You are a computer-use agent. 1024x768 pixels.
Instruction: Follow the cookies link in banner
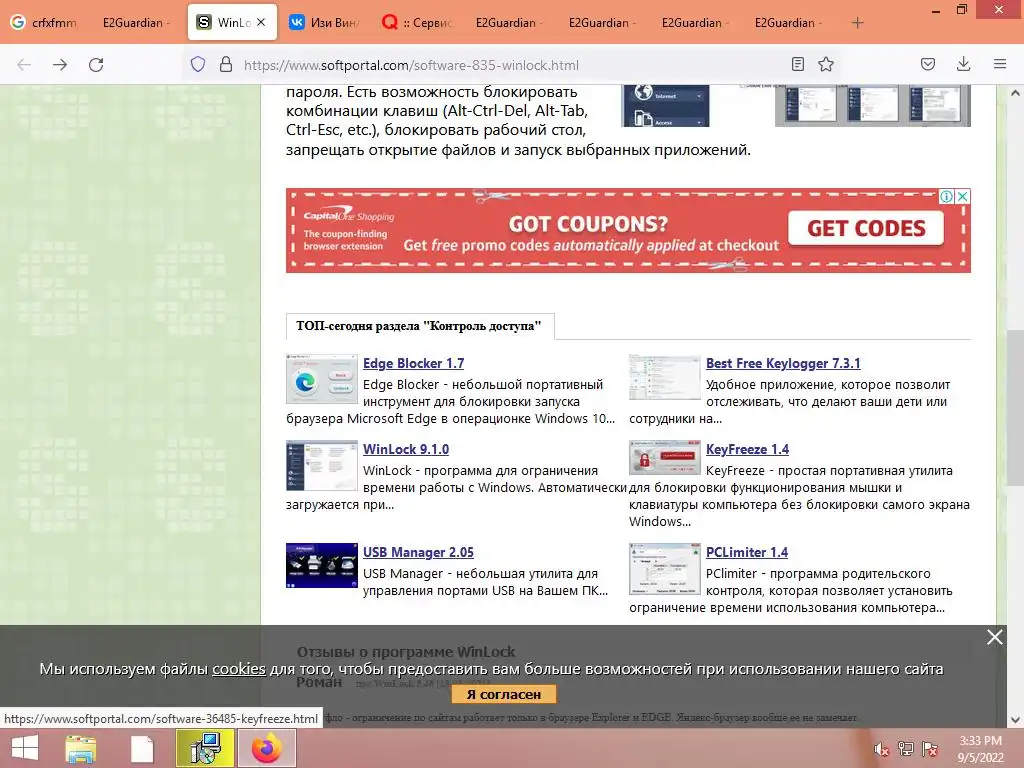pos(238,669)
